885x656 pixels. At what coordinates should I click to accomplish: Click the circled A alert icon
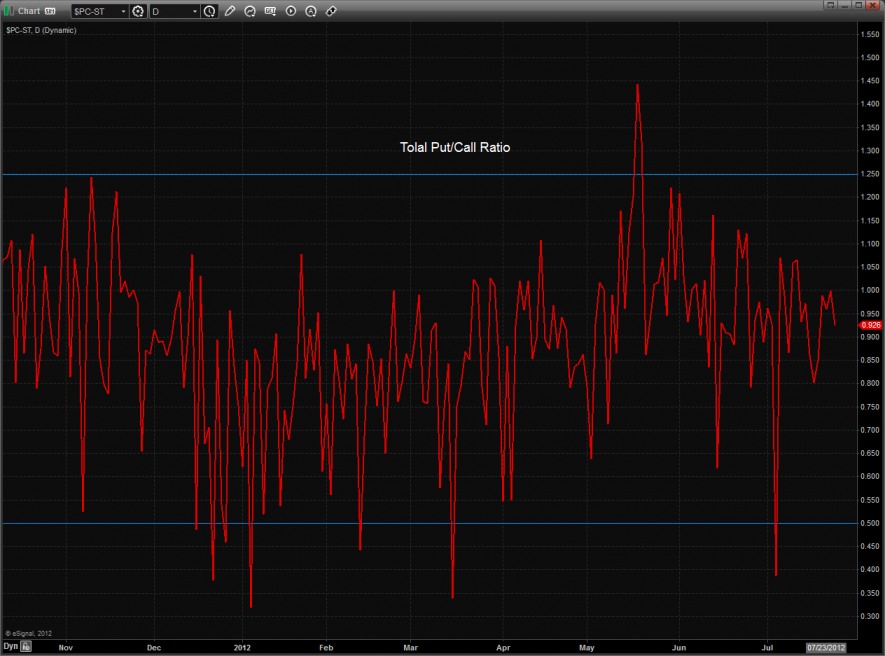tap(311, 11)
